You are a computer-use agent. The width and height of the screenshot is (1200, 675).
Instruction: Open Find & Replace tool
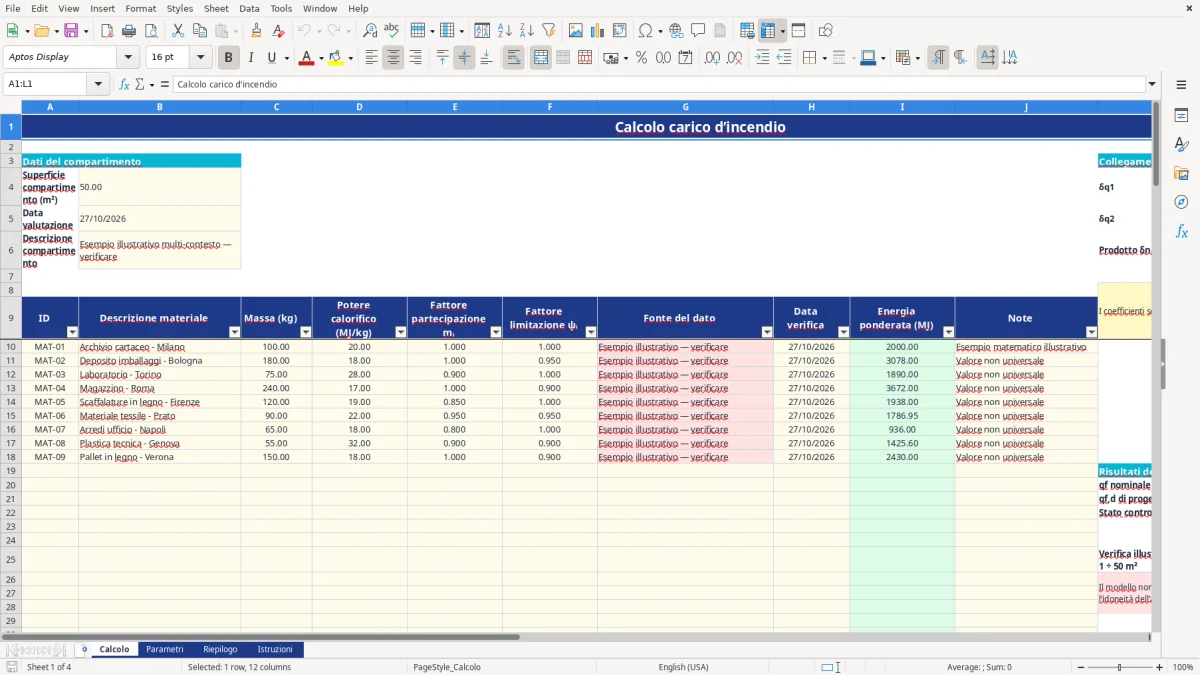pos(370,31)
